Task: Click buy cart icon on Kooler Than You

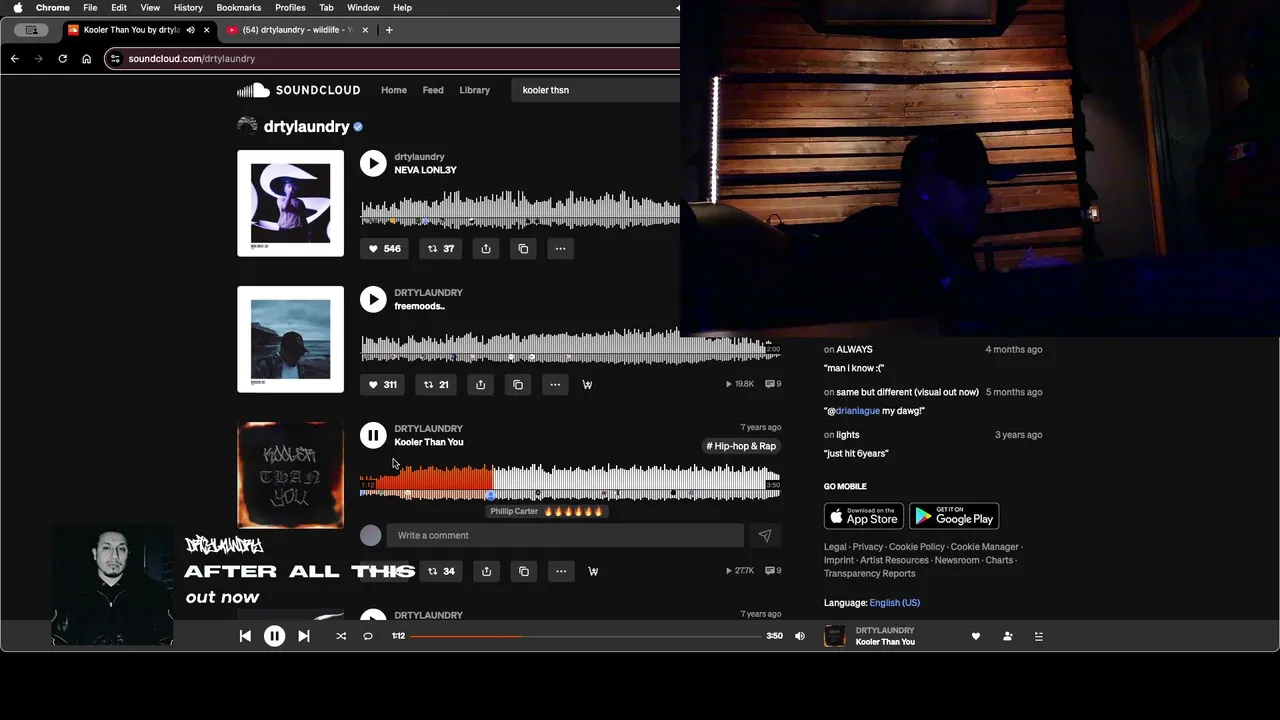Action: (593, 571)
